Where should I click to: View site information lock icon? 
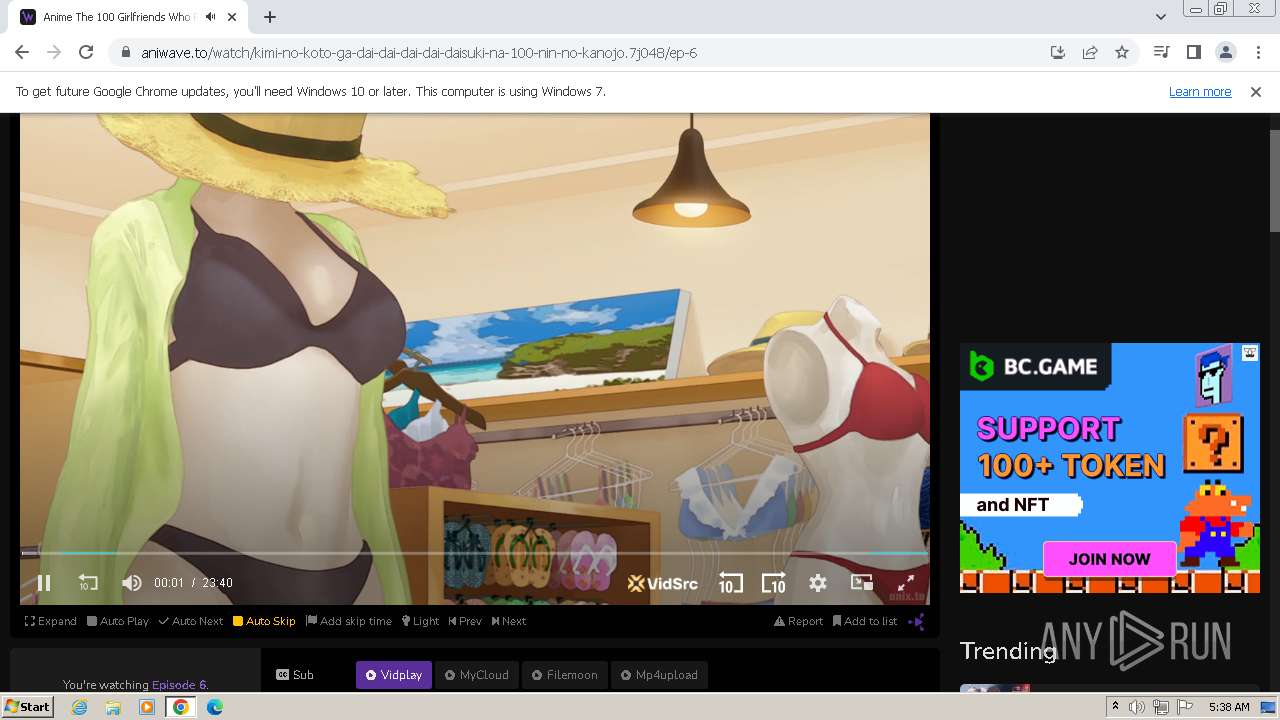point(126,53)
